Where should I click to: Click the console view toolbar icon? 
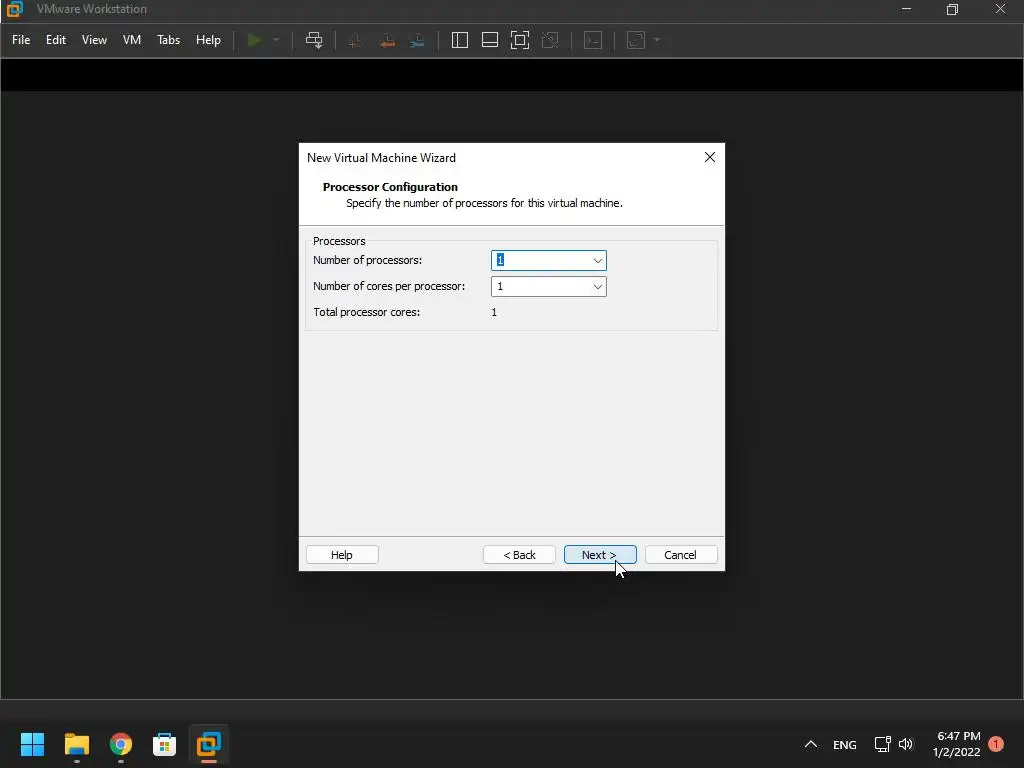click(593, 40)
